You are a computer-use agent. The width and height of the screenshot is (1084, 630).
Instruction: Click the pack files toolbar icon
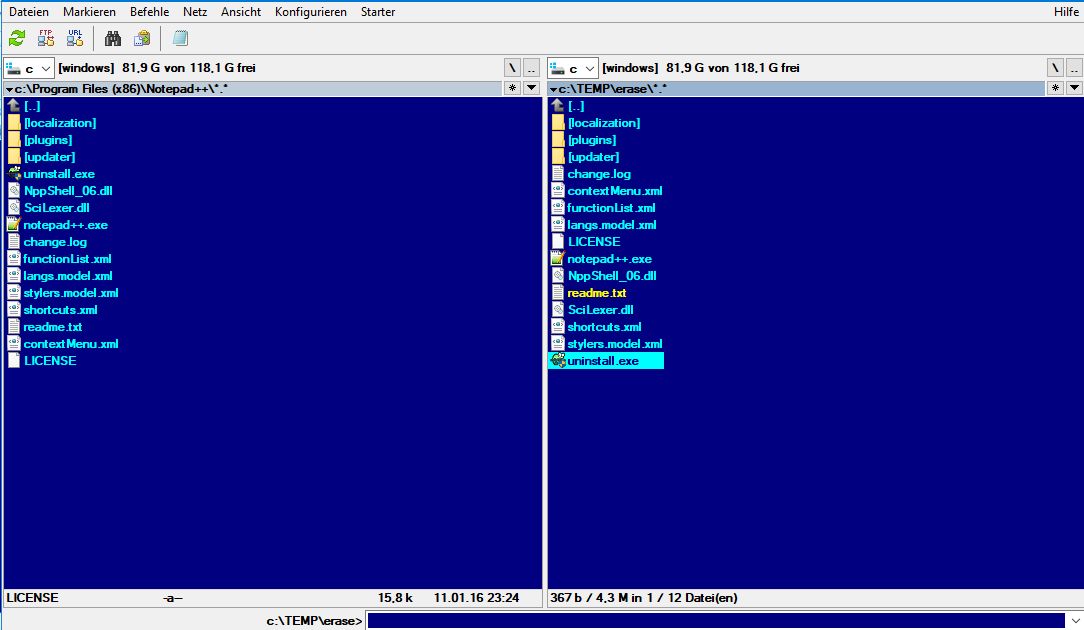click(142, 38)
